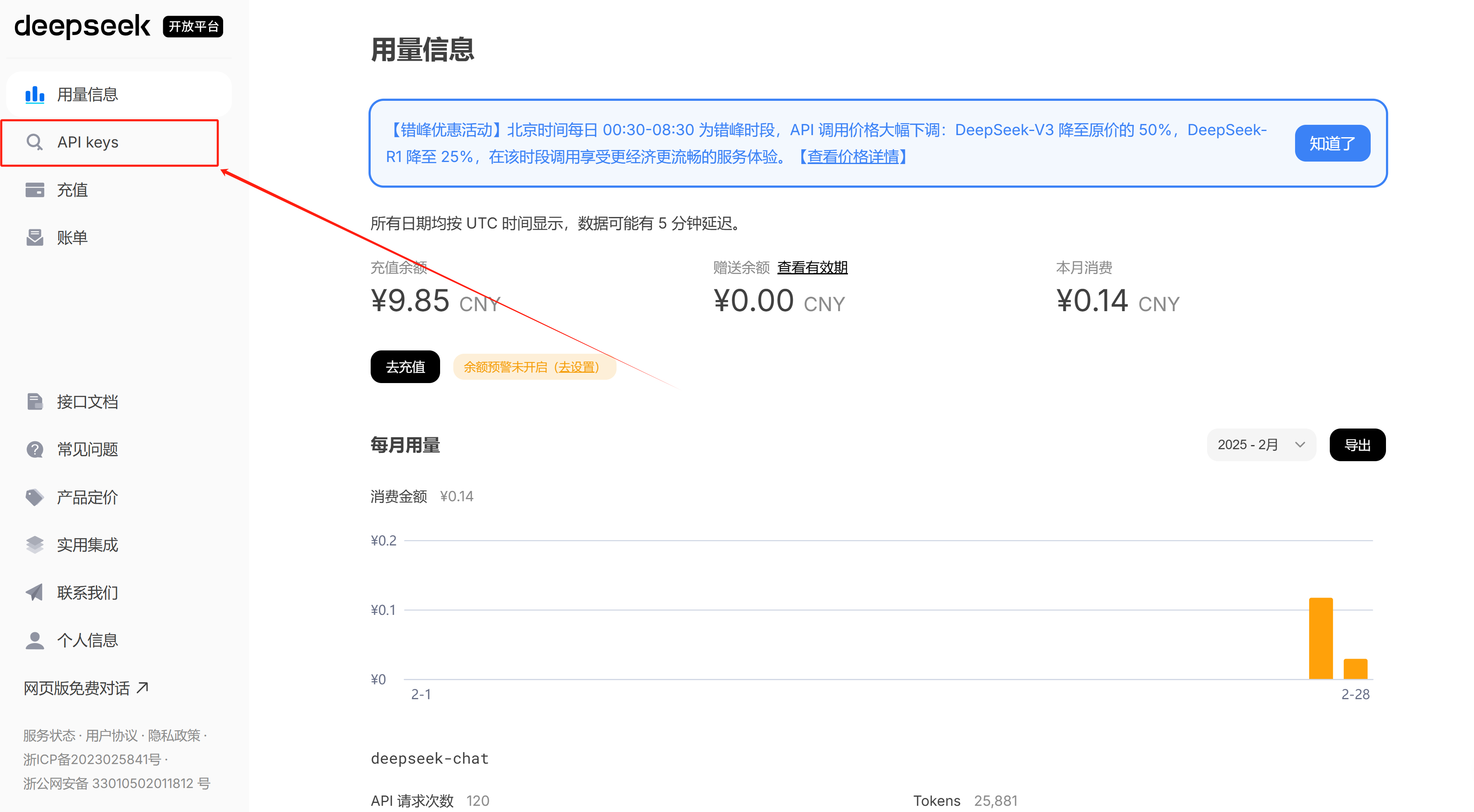This screenshot has height=812, width=1474.
Task: Click the paper plane icon for 联系我们
Action: (x=34, y=592)
